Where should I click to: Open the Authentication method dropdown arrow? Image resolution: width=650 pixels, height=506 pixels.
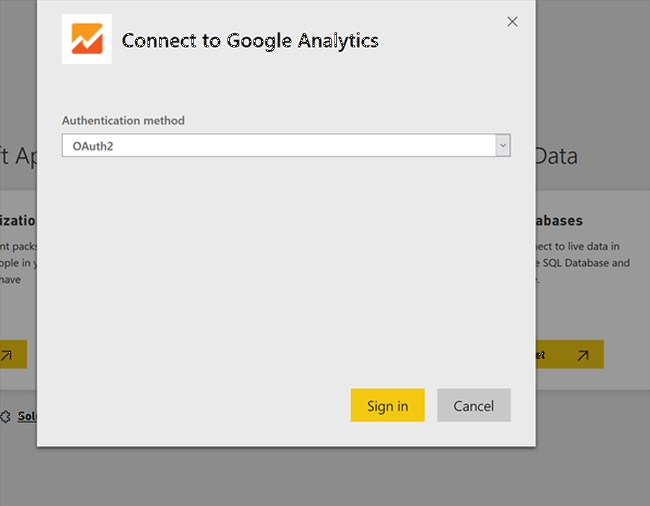coord(503,146)
